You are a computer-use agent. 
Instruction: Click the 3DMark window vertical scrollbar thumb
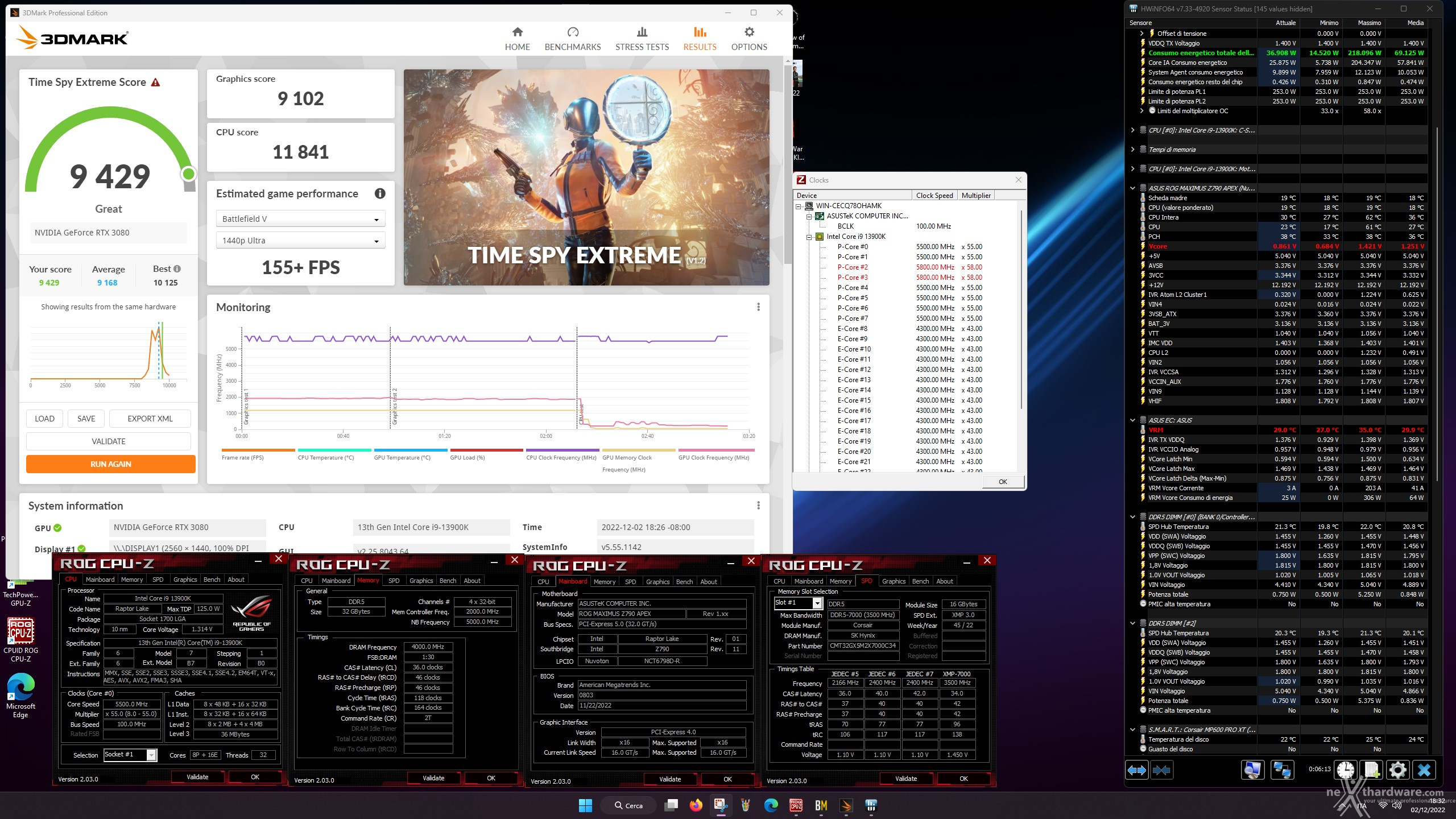788,165
